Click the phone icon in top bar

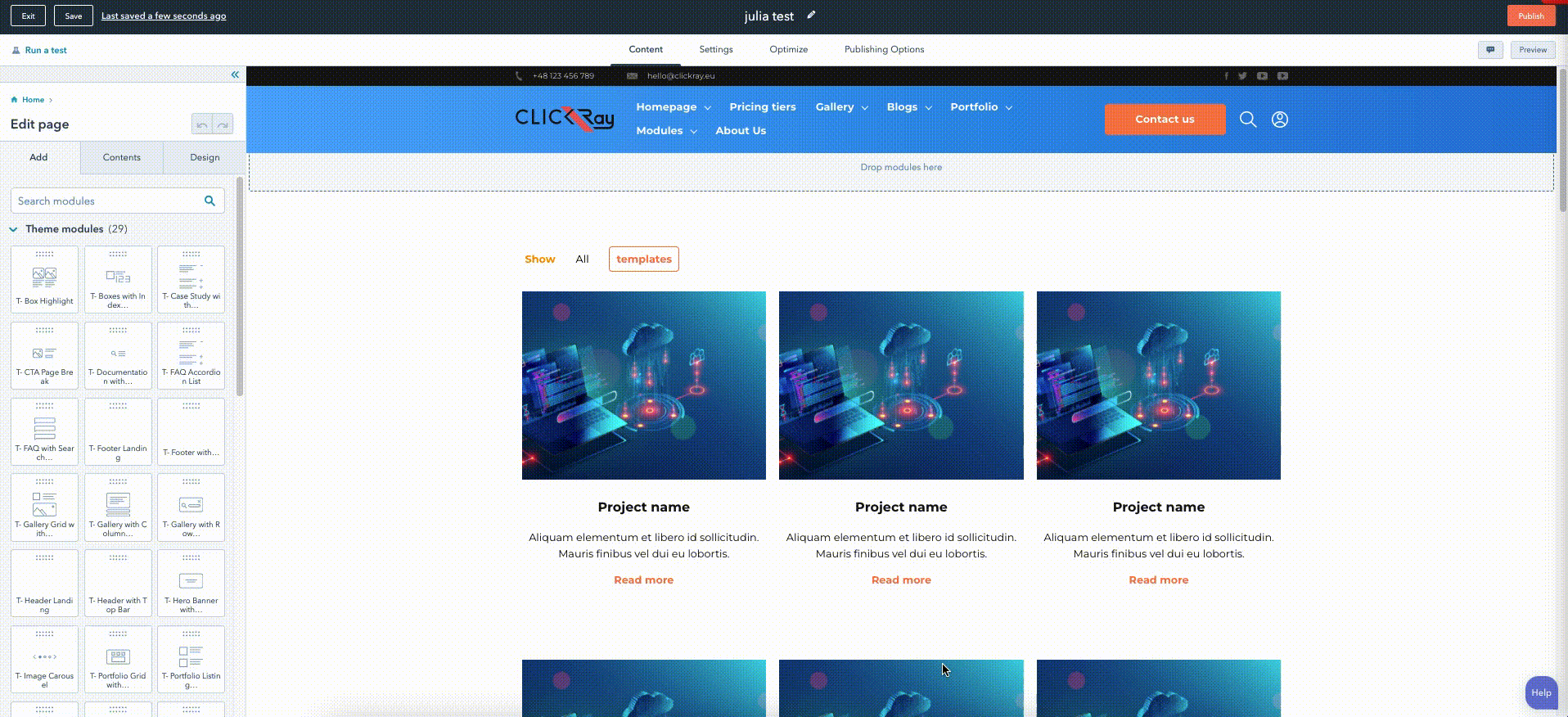[519, 76]
